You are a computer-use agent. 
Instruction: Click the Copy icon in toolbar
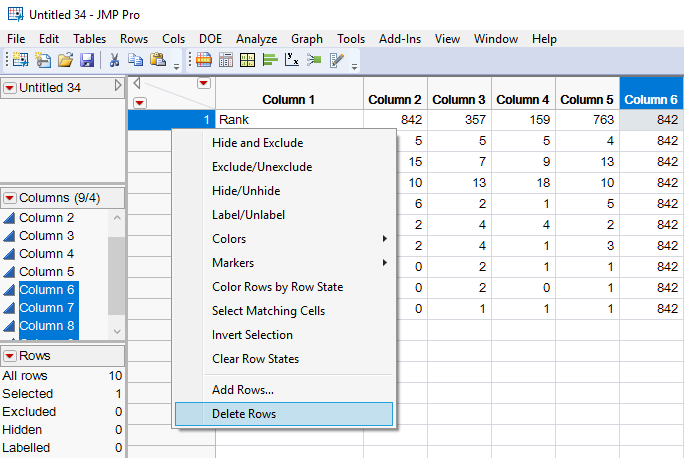tap(136, 59)
